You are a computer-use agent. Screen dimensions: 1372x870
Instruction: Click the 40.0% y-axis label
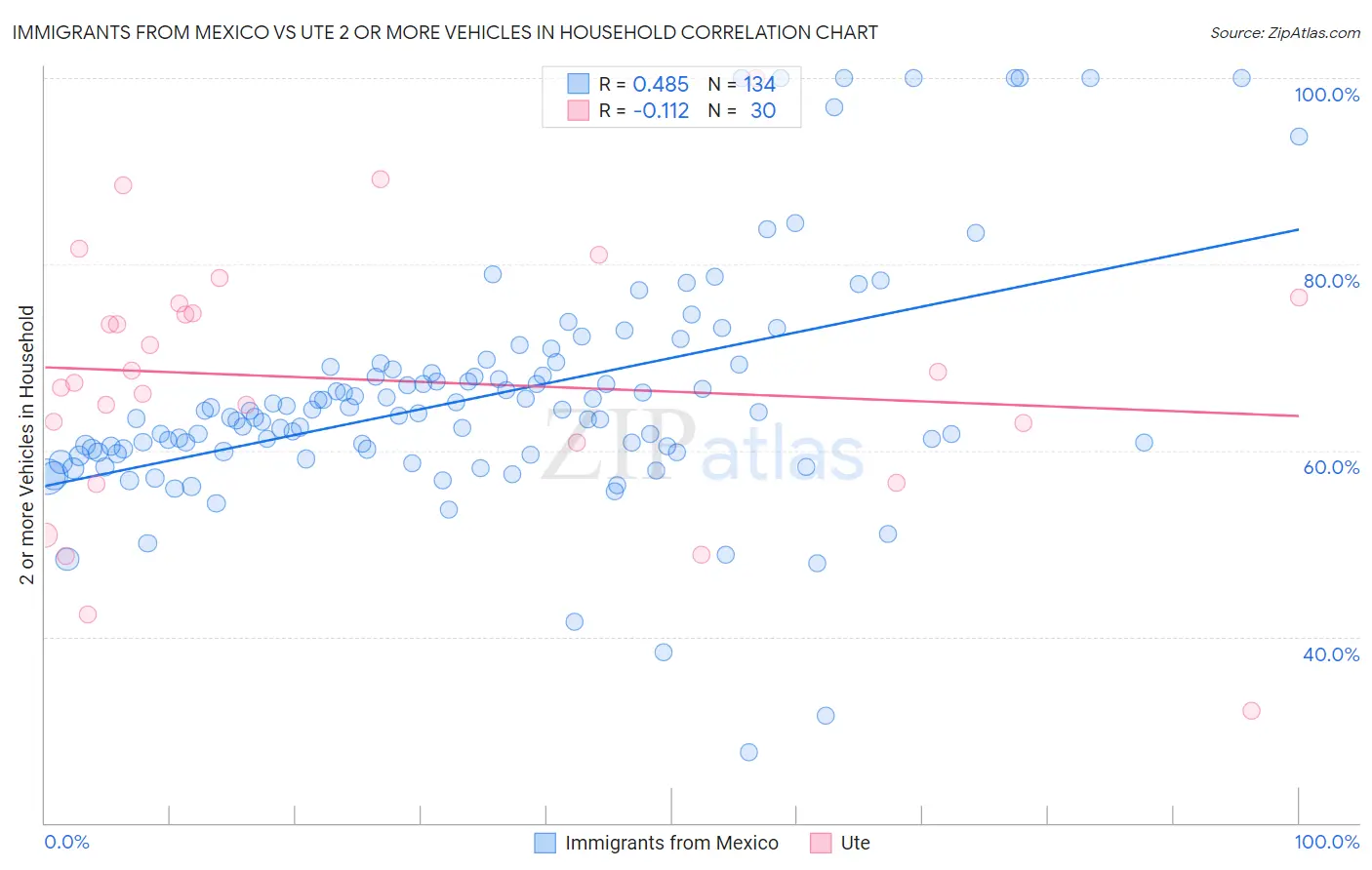[x=1331, y=654]
